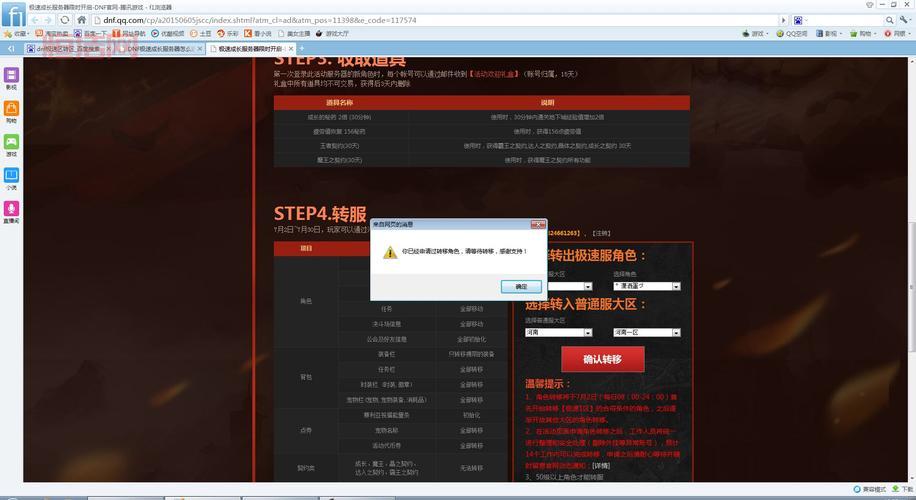Open the 购物 shopping sidebar icon

pyautogui.click(x=12, y=110)
